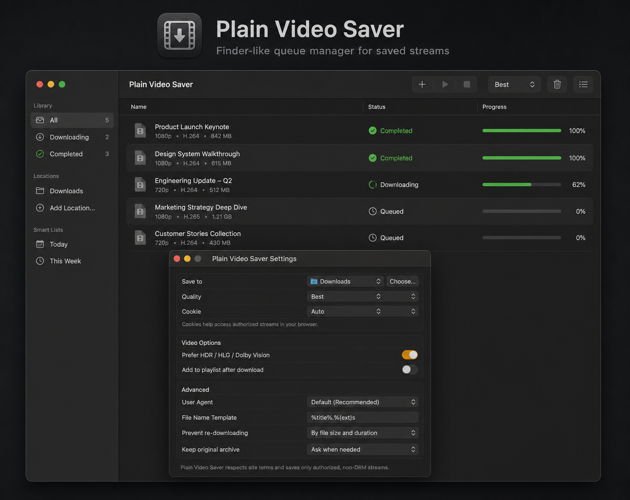Click the spinner icon on Engineering Update row

coord(372,184)
